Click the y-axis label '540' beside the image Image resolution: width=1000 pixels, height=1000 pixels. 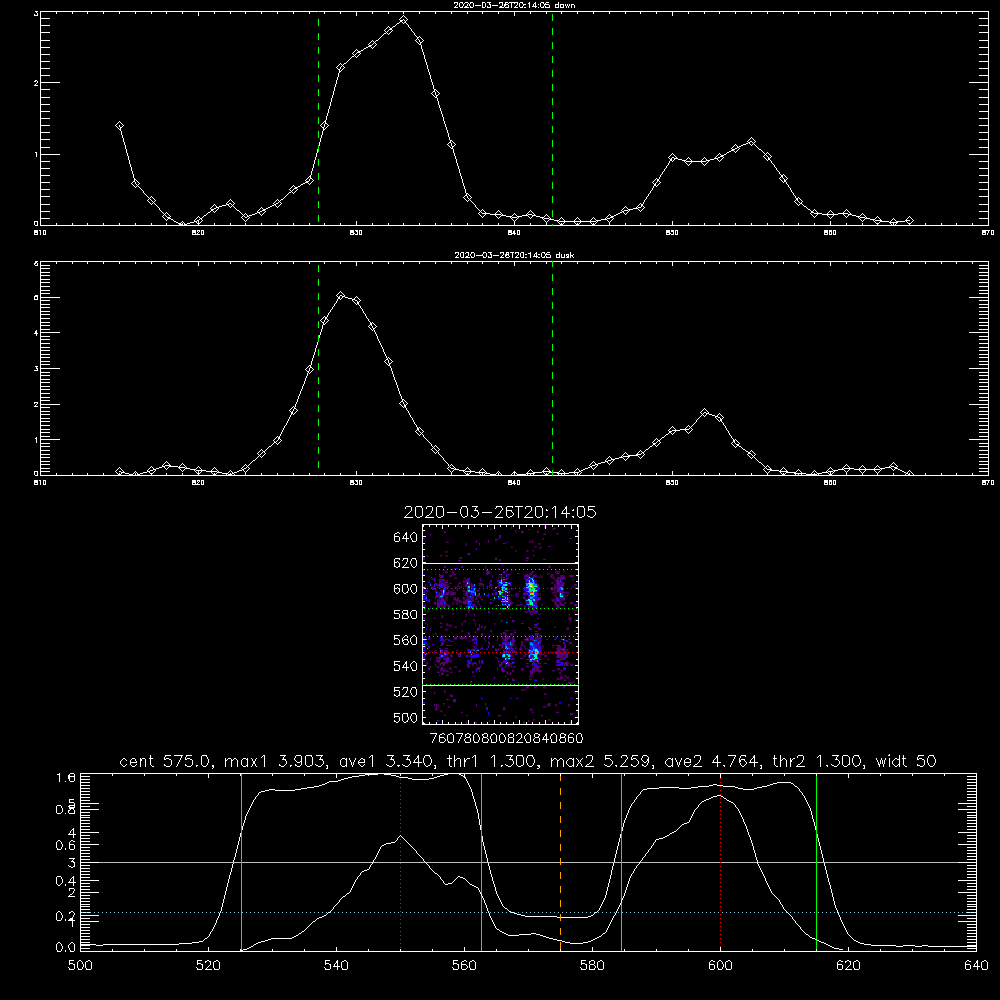click(406, 666)
